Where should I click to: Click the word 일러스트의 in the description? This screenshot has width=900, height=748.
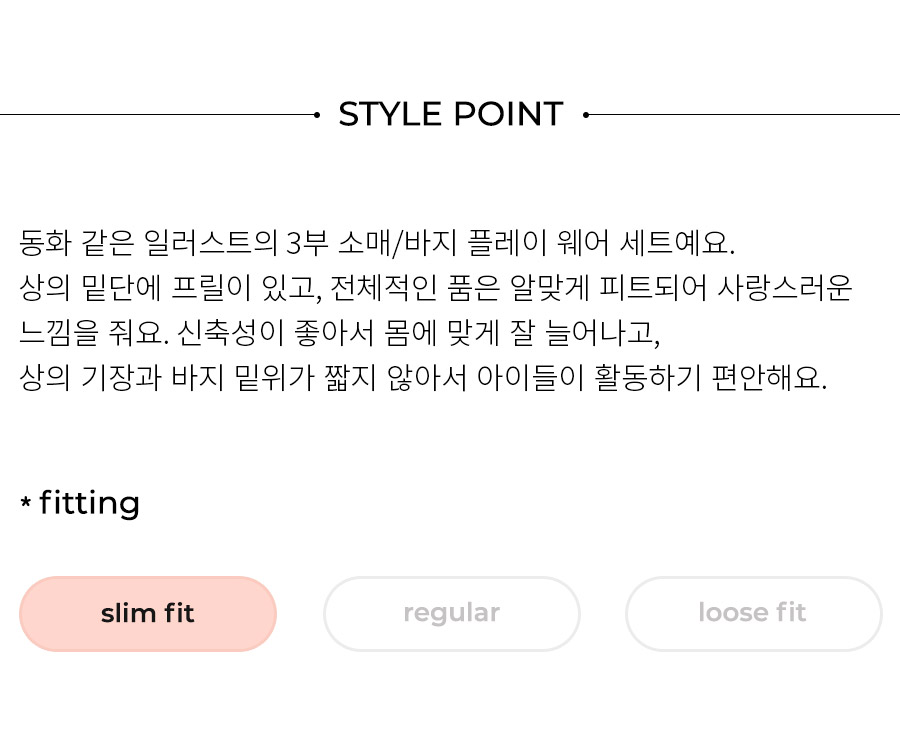(210, 243)
